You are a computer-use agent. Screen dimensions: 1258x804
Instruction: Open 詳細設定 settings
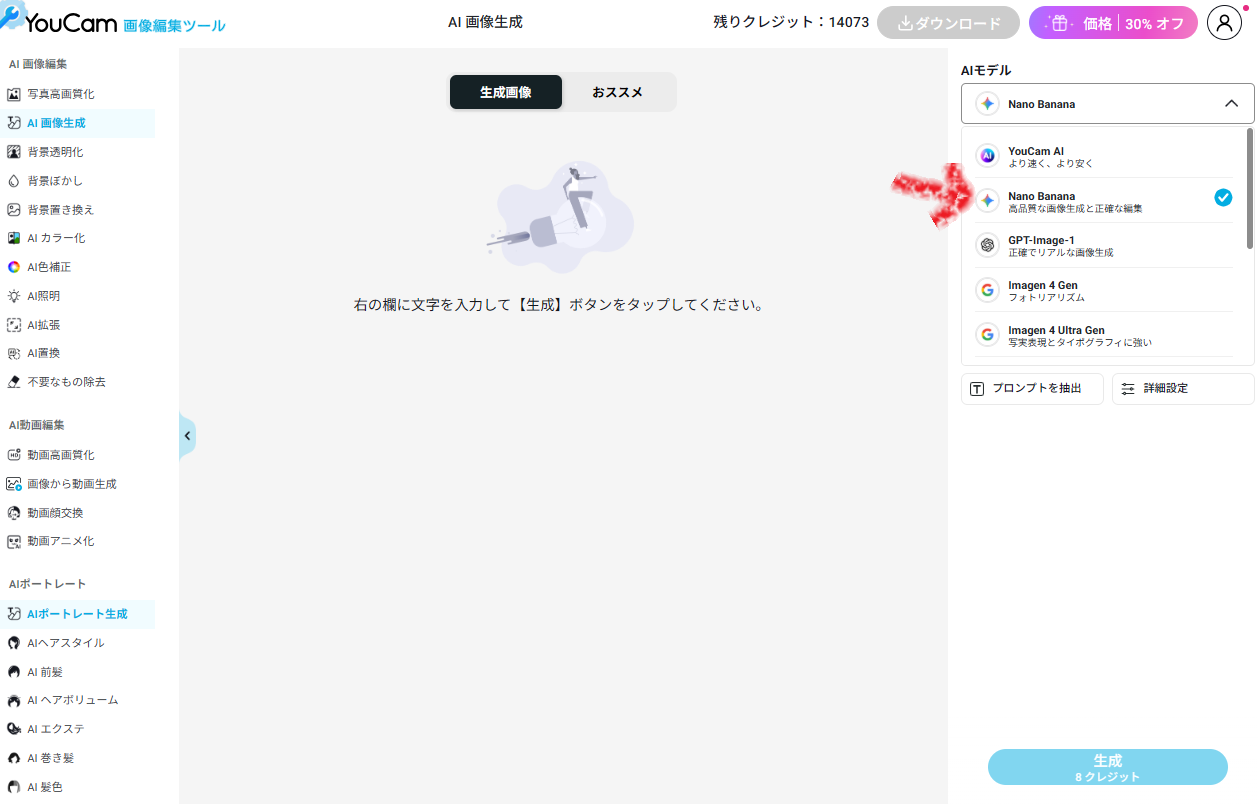(1183, 388)
